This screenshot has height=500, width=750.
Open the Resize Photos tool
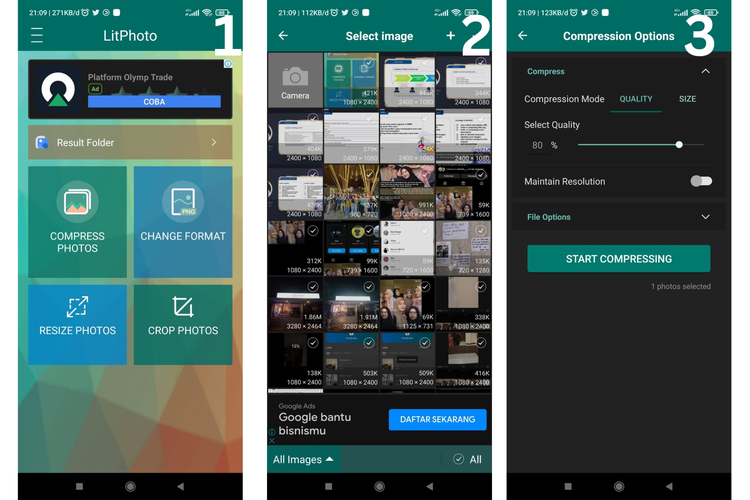77,324
